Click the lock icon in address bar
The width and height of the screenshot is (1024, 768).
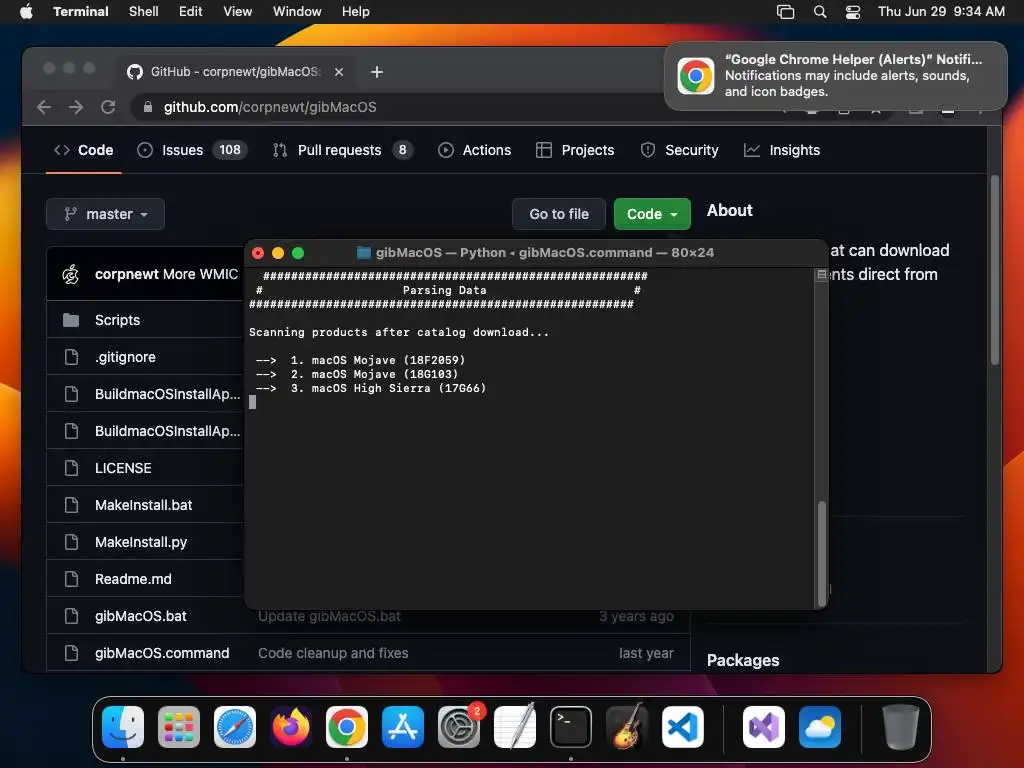pyautogui.click(x=148, y=107)
